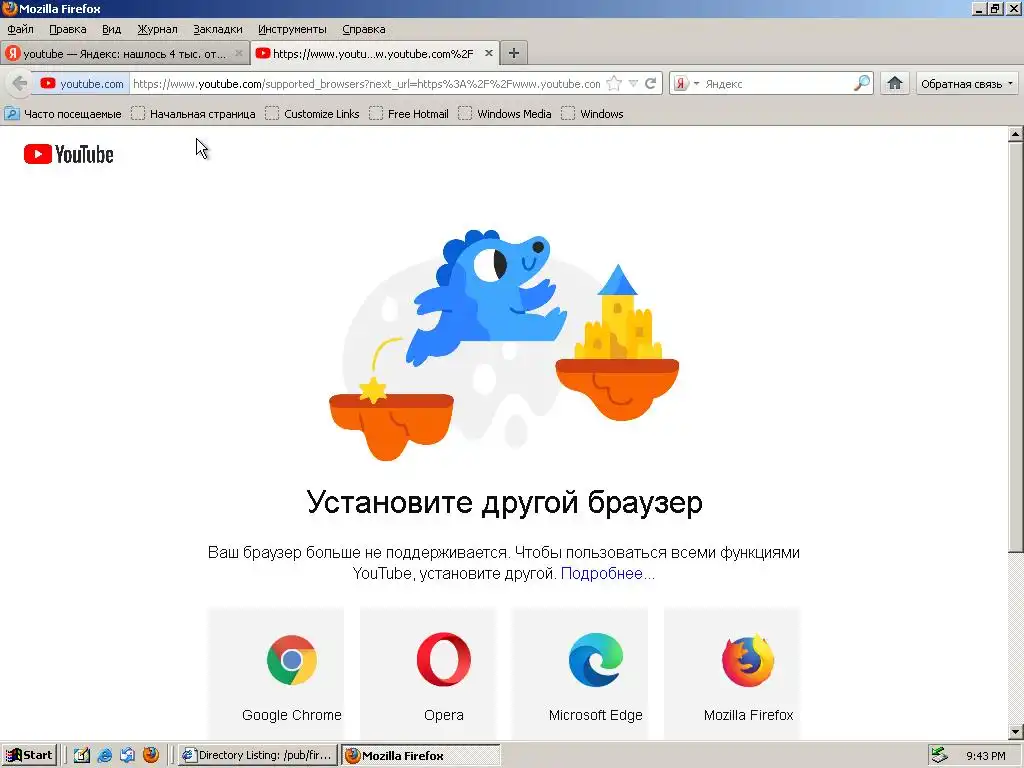Click the YouTube site identity icon
The image size is (1024, 768).
pos(48,84)
